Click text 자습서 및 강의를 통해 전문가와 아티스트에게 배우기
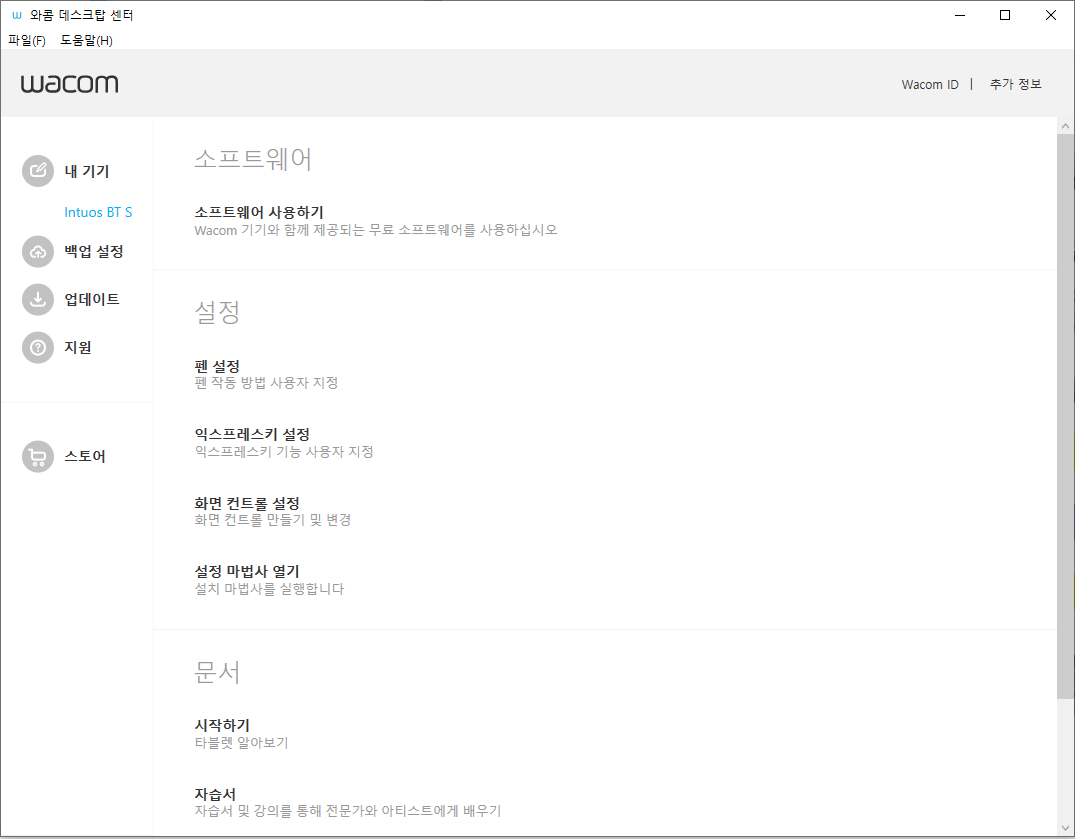The image size is (1075, 839). click(348, 811)
